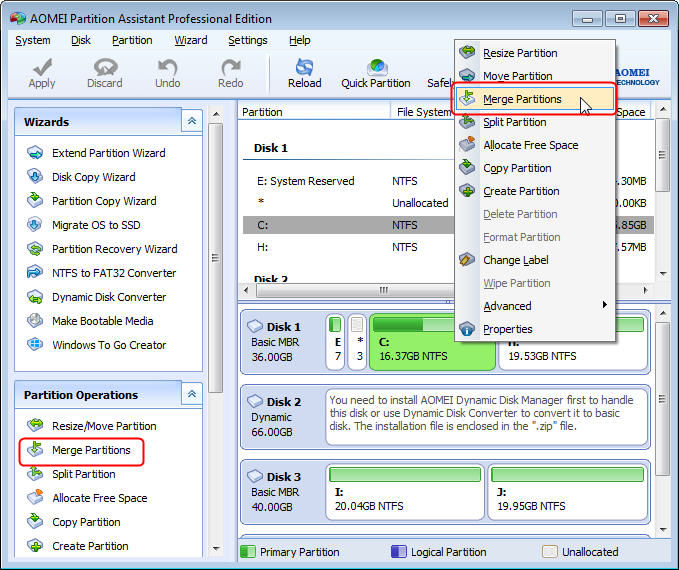
Task: Click NTFS to FAT32 Converter icon
Action: (35, 273)
